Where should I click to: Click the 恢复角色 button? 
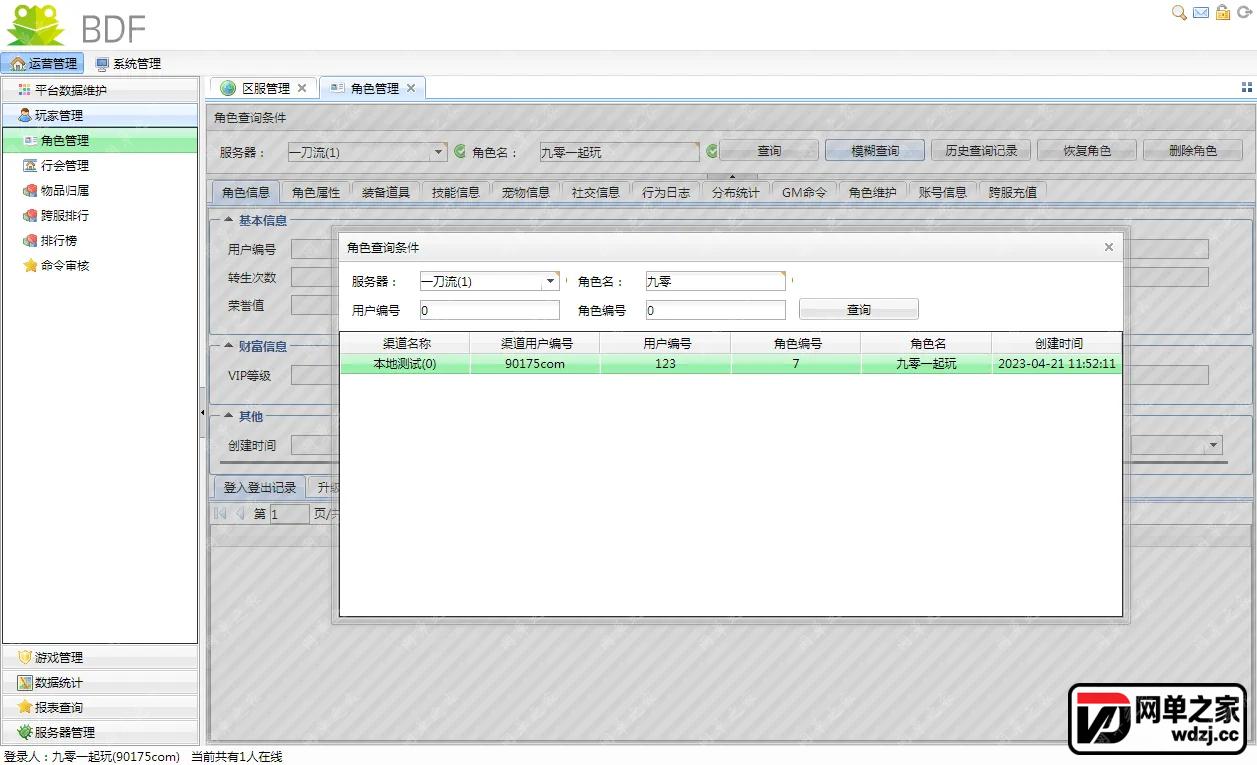tap(1087, 151)
